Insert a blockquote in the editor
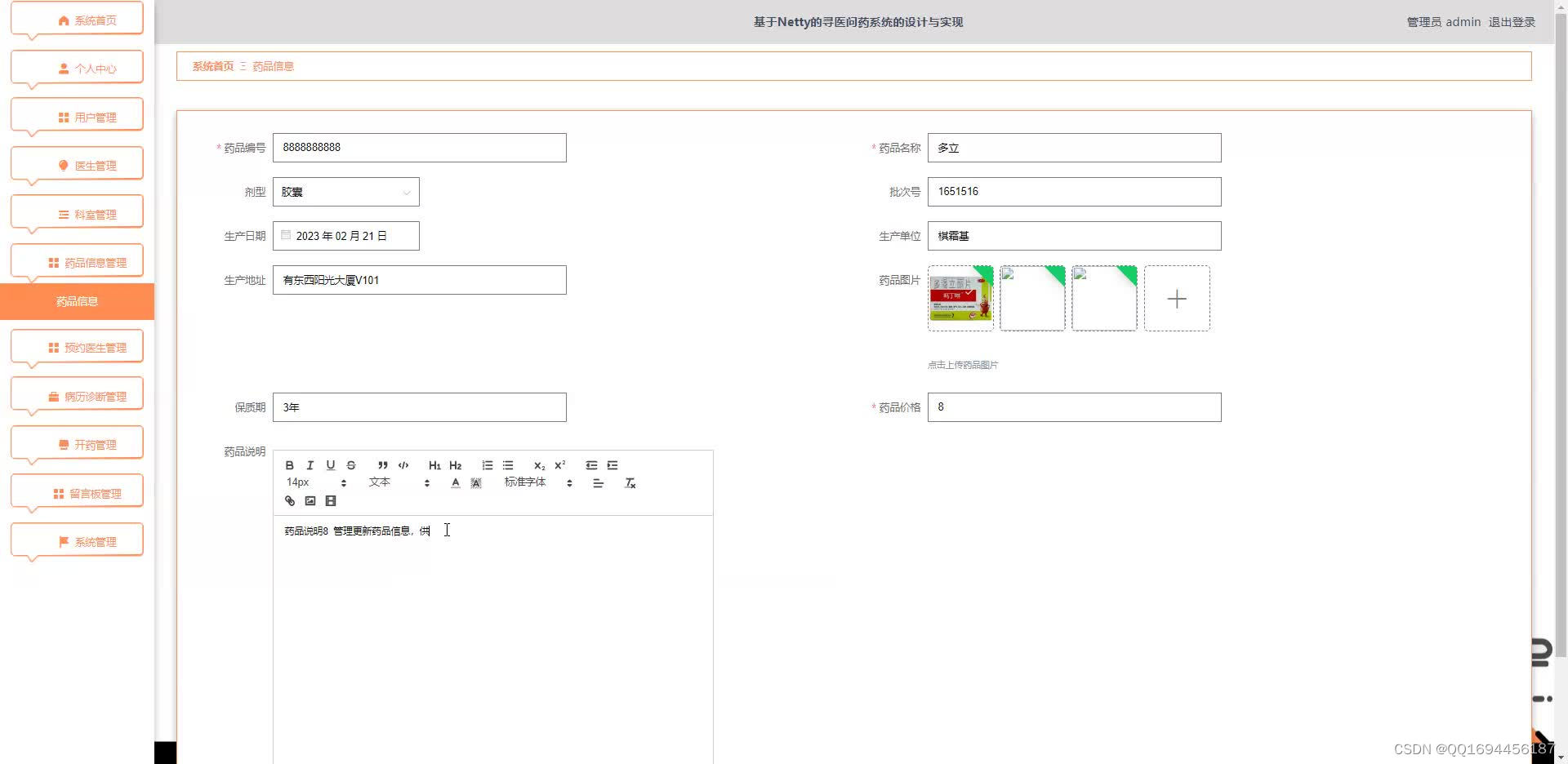 (x=383, y=465)
